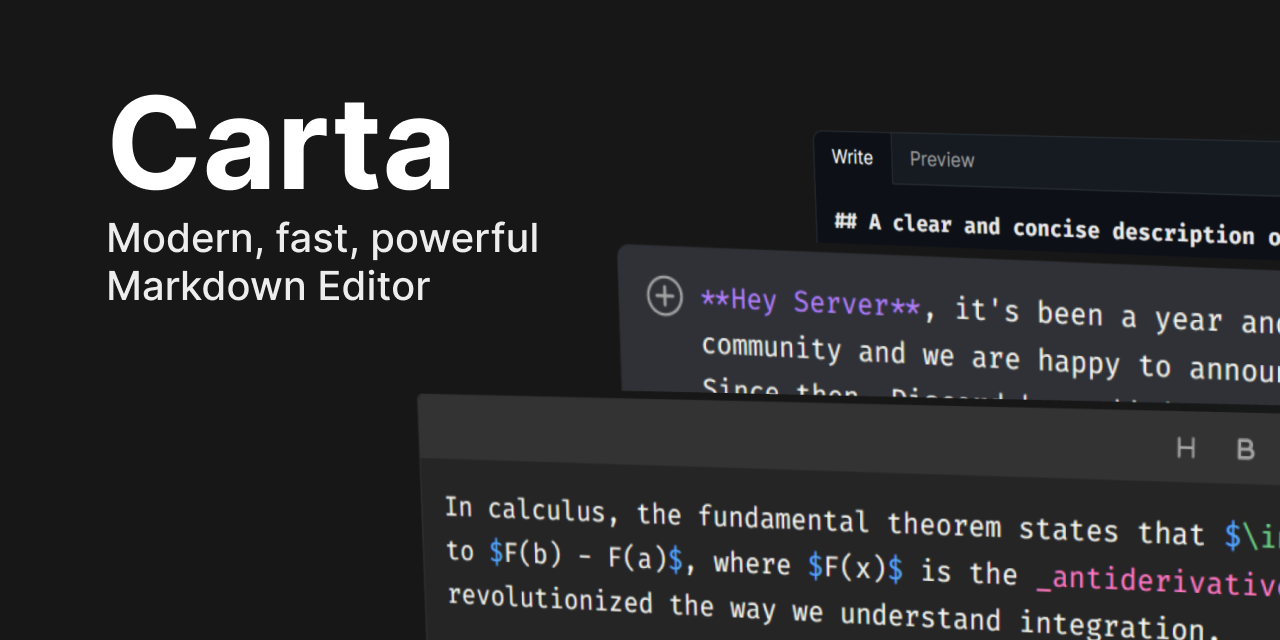The width and height of the screenshot is (1280, 640).
Task: Click the pink "_antiderivative" italic text
Action: tap(1157, 579)
